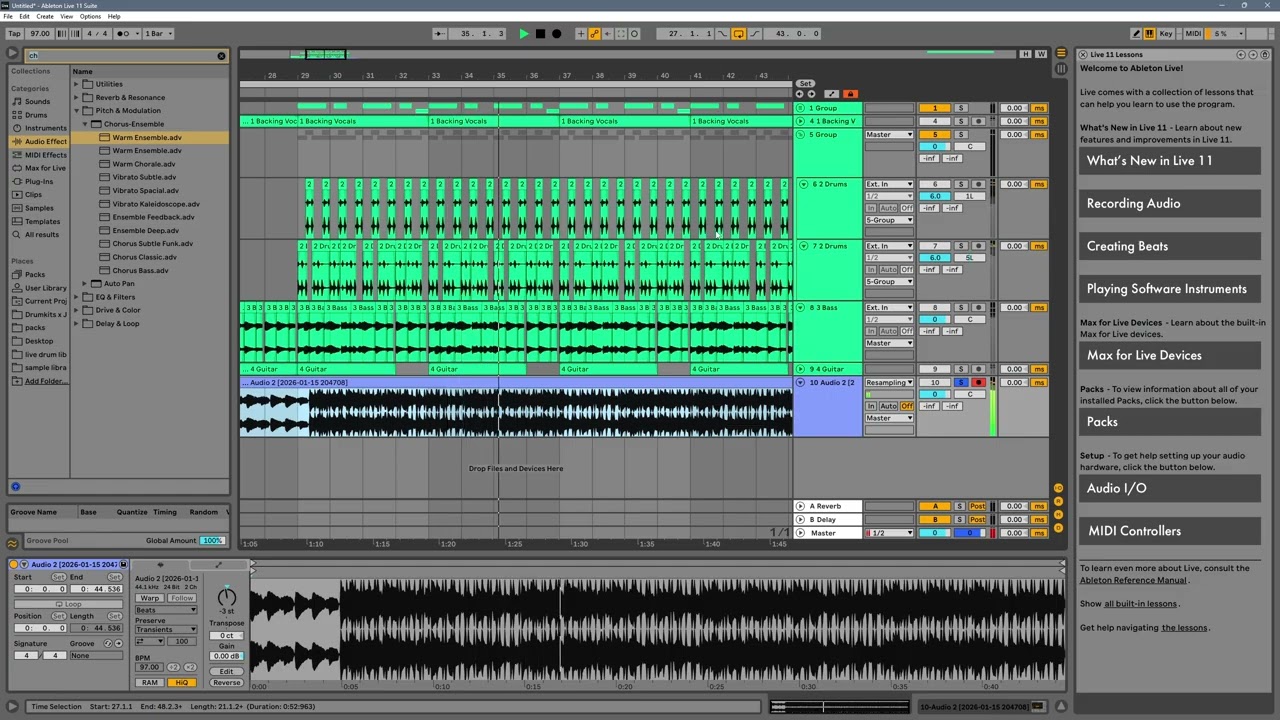Toggle the H optimize height button
Image resolution: width=1280 pixels, height=720 pixels.
[x=1026, y=54]
